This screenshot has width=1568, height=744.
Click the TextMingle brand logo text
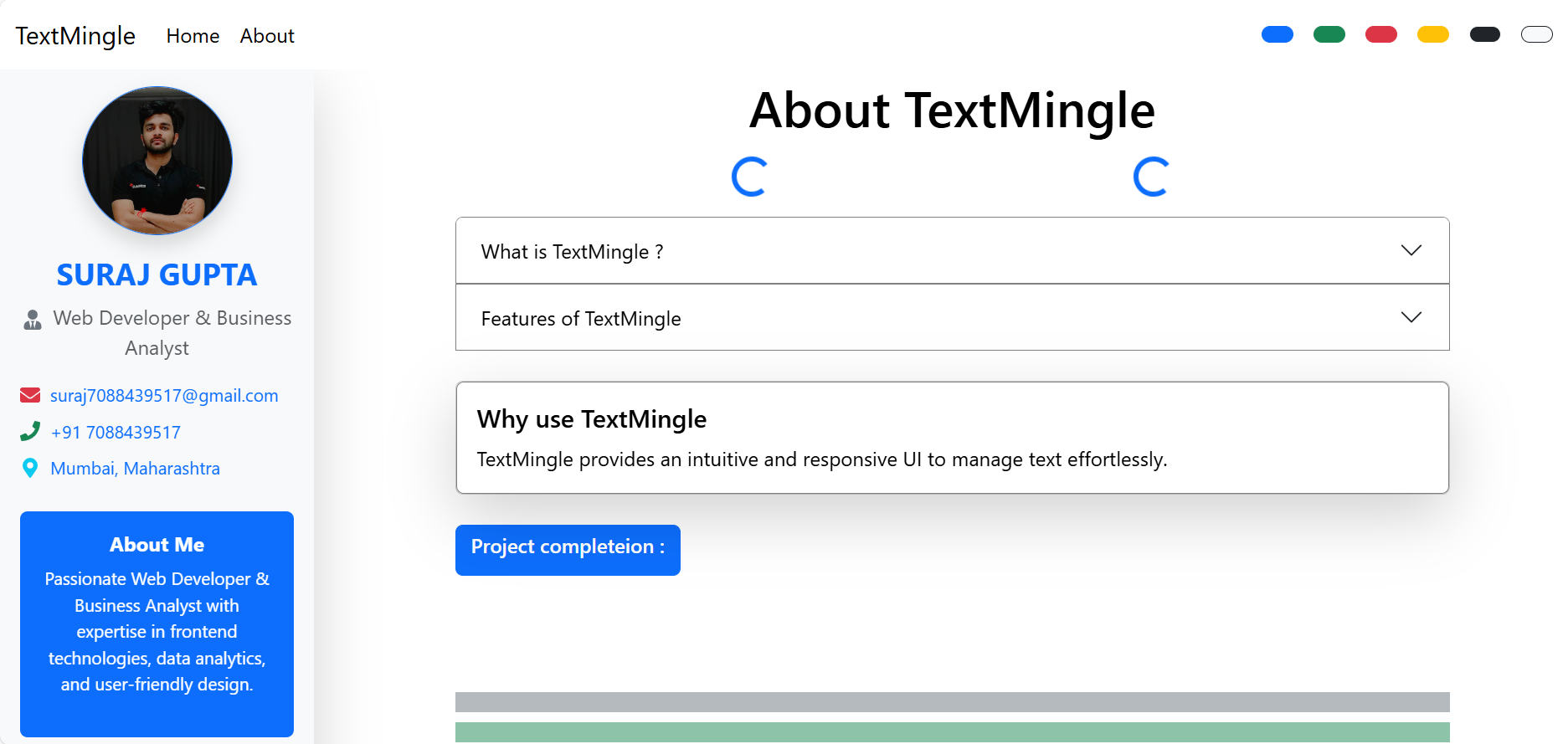pyautogui.click(x=75, y=36)
